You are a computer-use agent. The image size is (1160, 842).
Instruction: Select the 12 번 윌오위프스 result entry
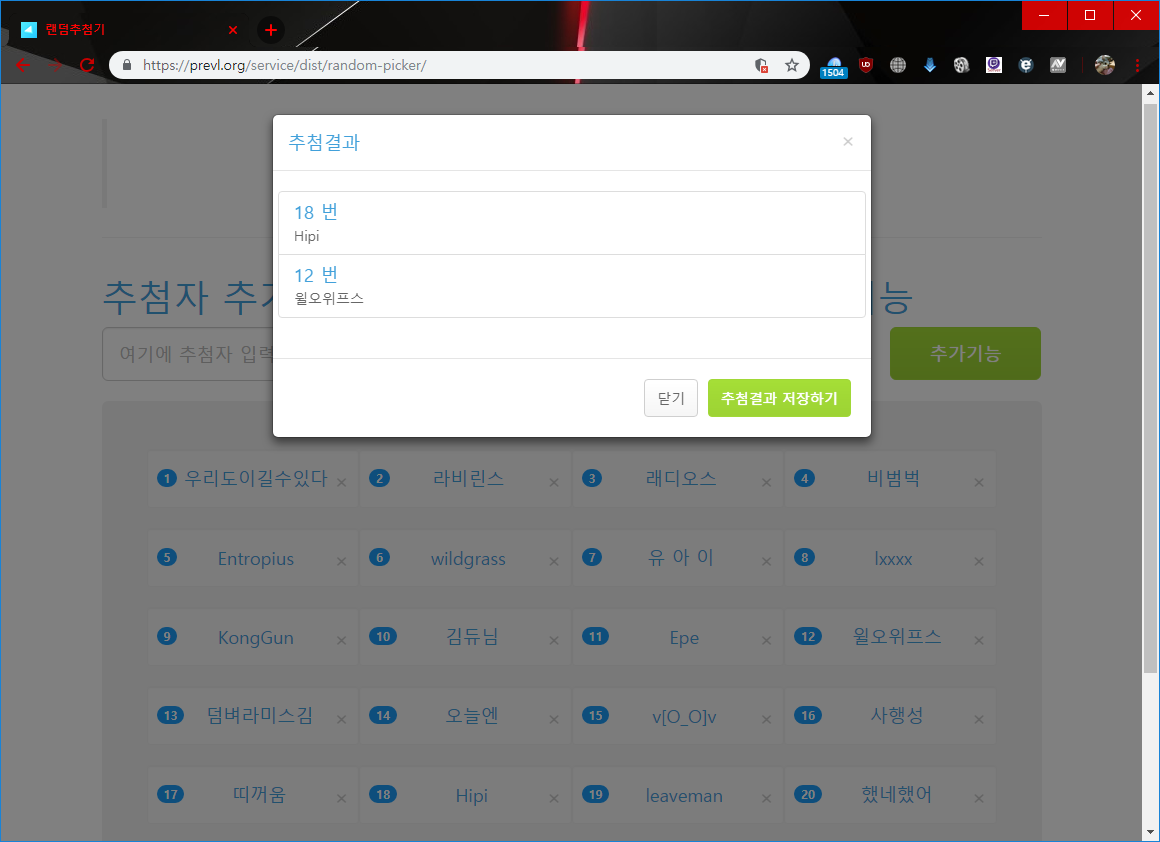(x=571, y=286)
